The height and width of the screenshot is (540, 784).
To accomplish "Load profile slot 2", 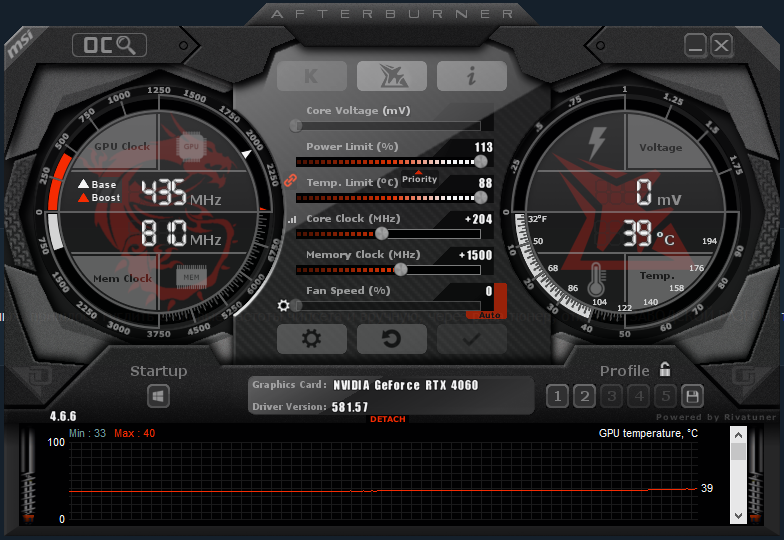I will coord(584,396).
